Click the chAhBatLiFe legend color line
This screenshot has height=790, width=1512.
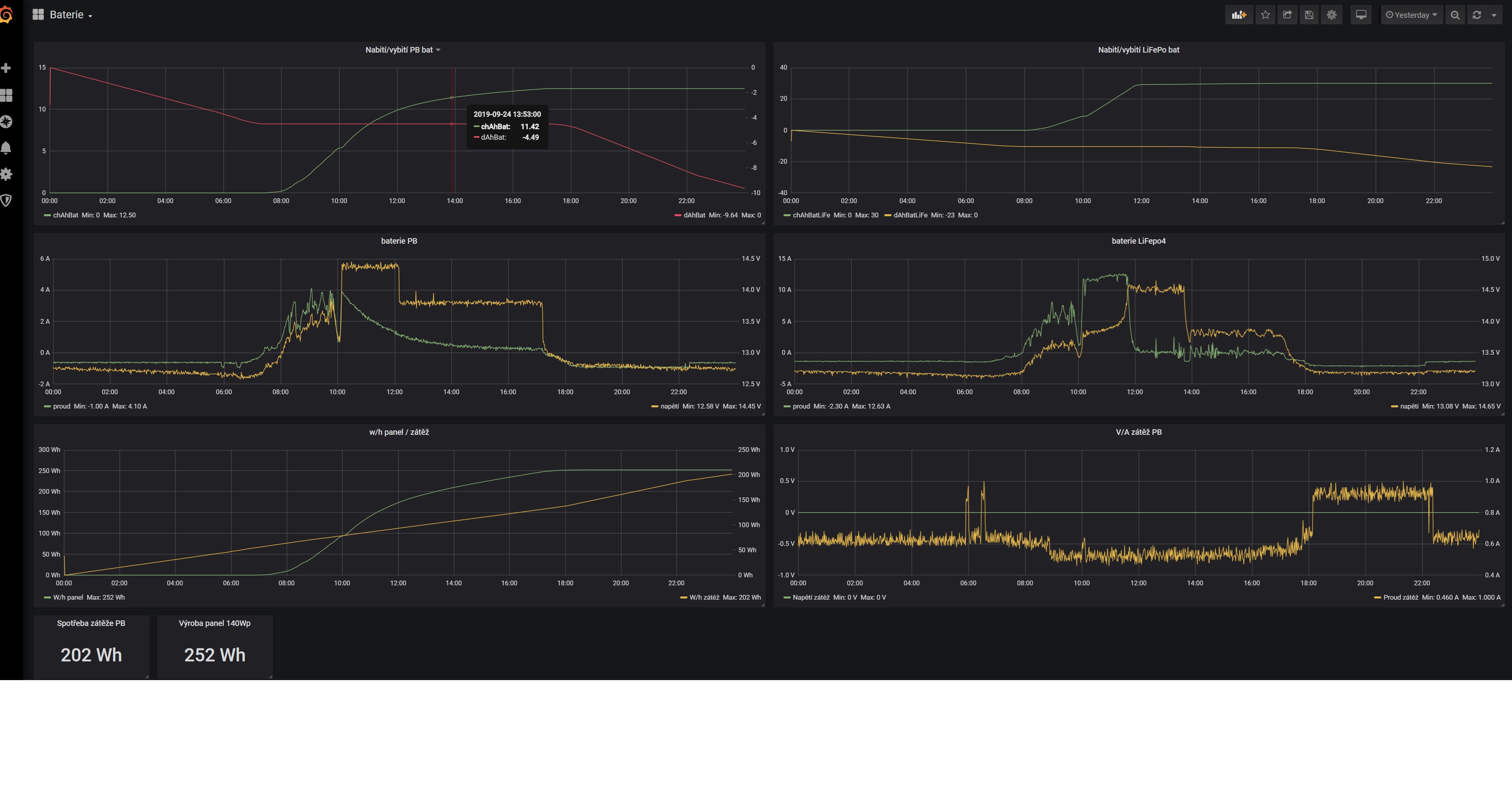click(x=786, y=215)
